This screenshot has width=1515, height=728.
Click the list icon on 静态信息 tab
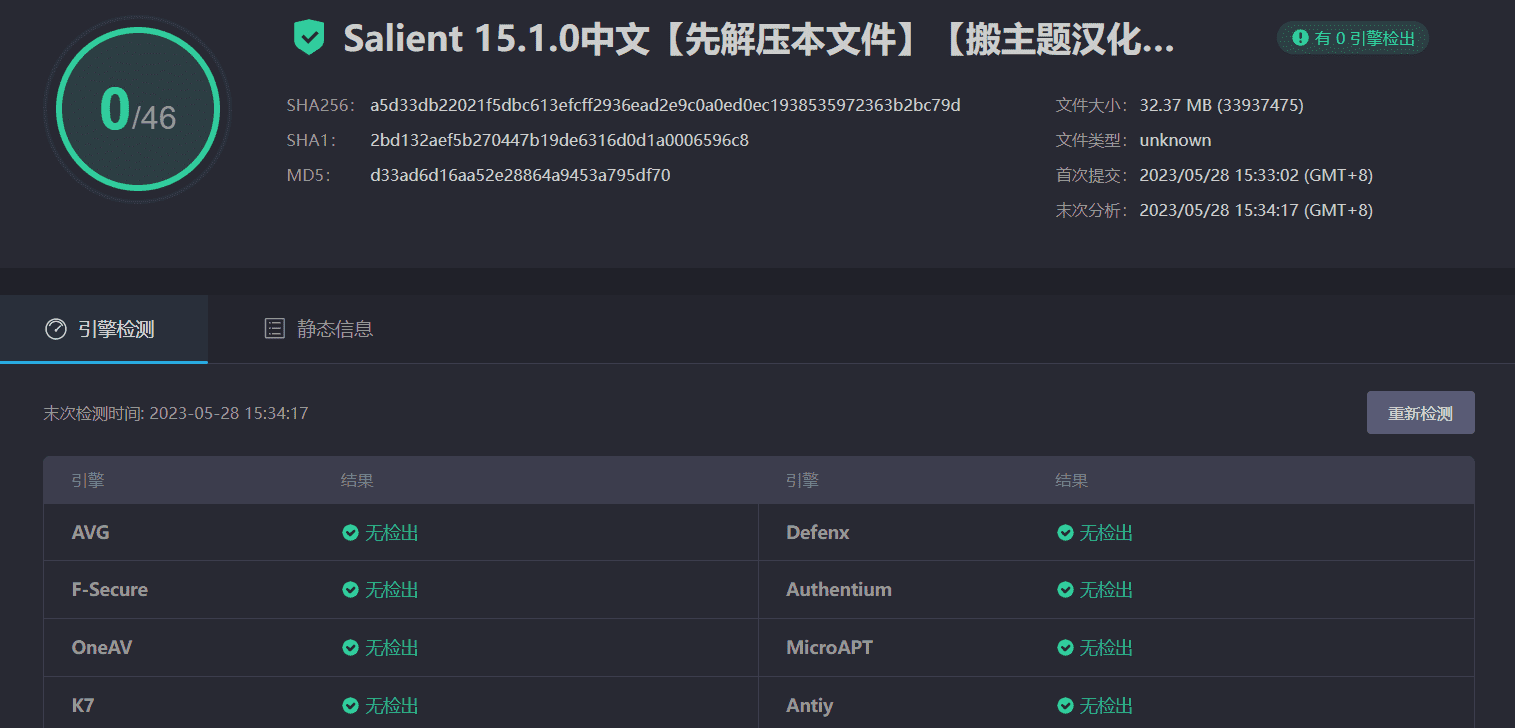pos(274,329)
